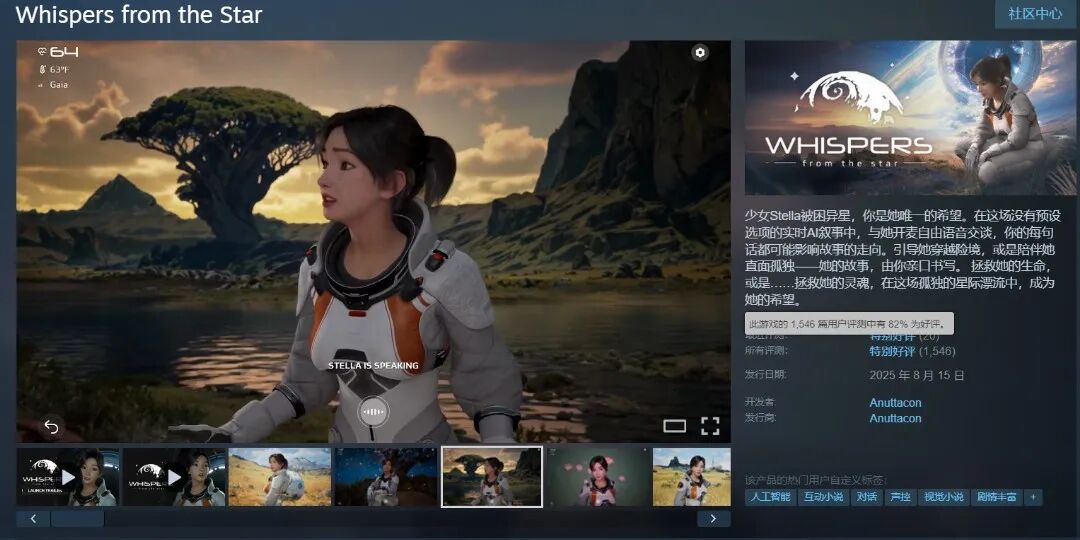Play the second trailer video thumbnail
1080x540 pixels.
[174, 477]
